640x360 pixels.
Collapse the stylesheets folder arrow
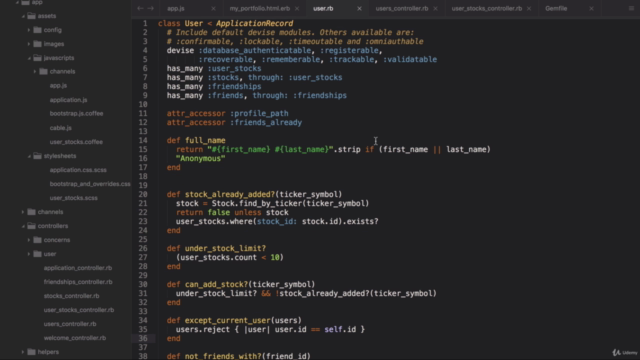(x=29, y=156)
